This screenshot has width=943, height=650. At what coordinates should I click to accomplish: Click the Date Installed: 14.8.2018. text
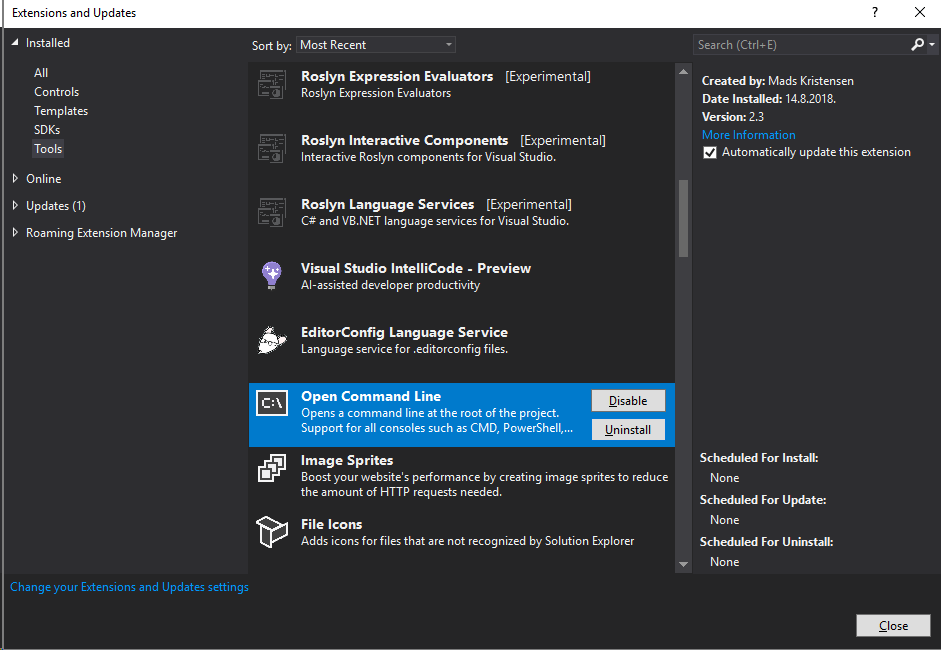(x=769, y=99)
